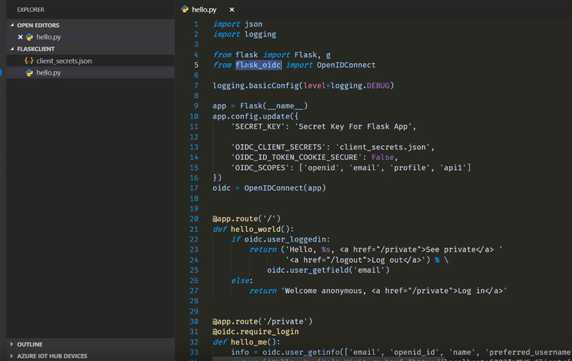
Task: Click line number 5 in gutter
Action: coord(196,65)
